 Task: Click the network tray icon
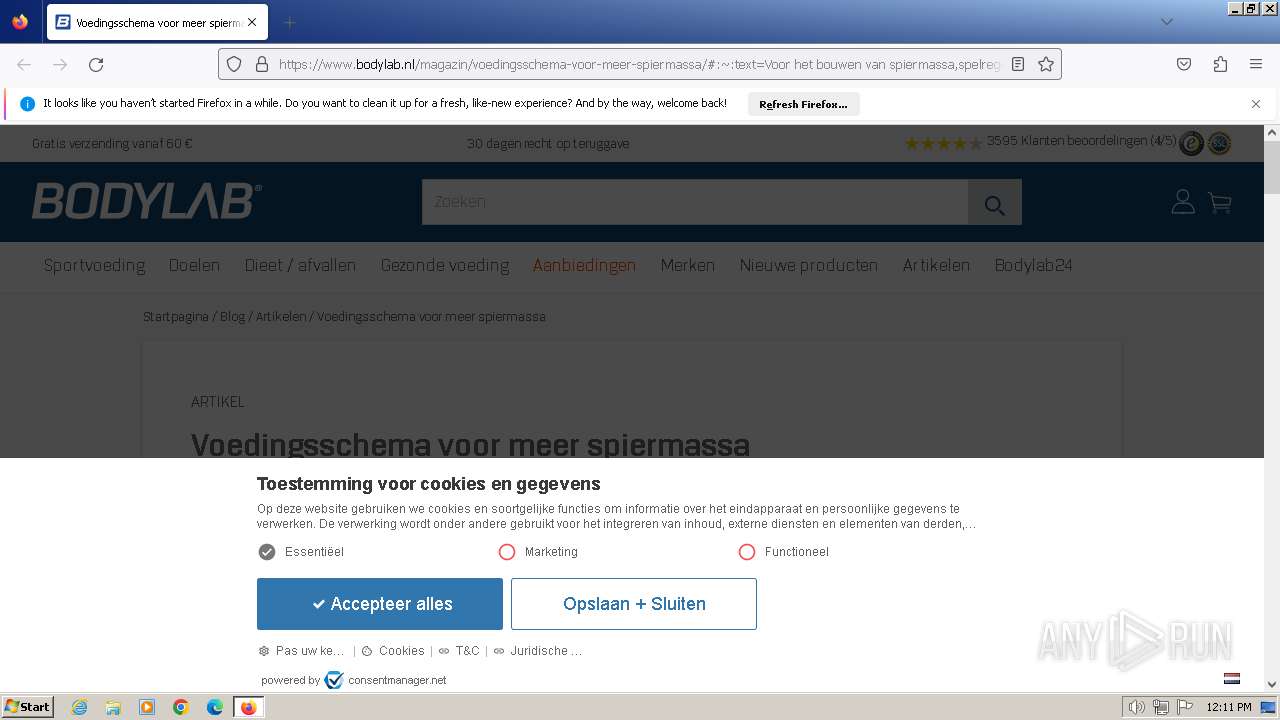[x=1161, y=707]
